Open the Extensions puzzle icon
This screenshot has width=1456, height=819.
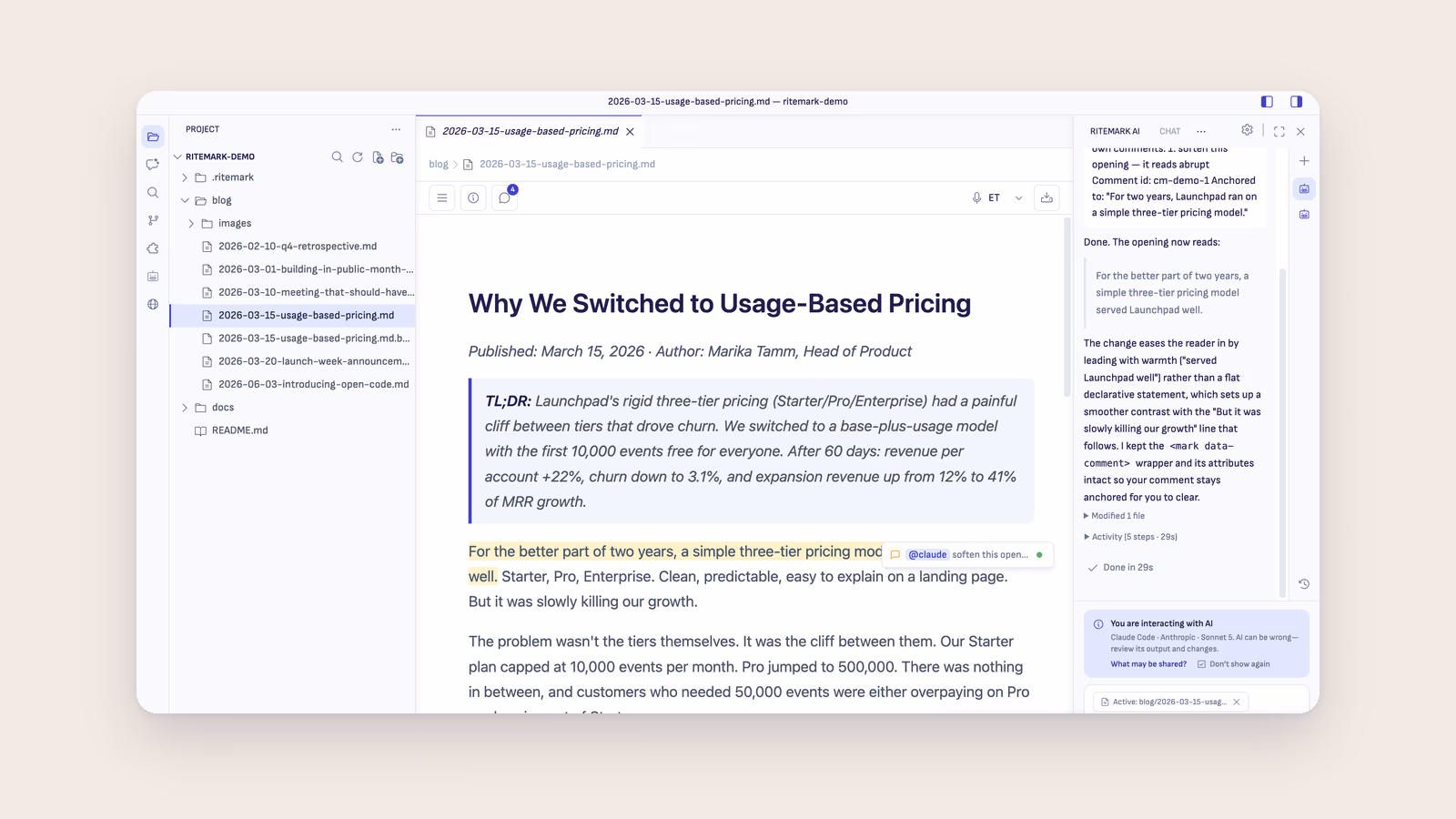[x=153, y=248]
